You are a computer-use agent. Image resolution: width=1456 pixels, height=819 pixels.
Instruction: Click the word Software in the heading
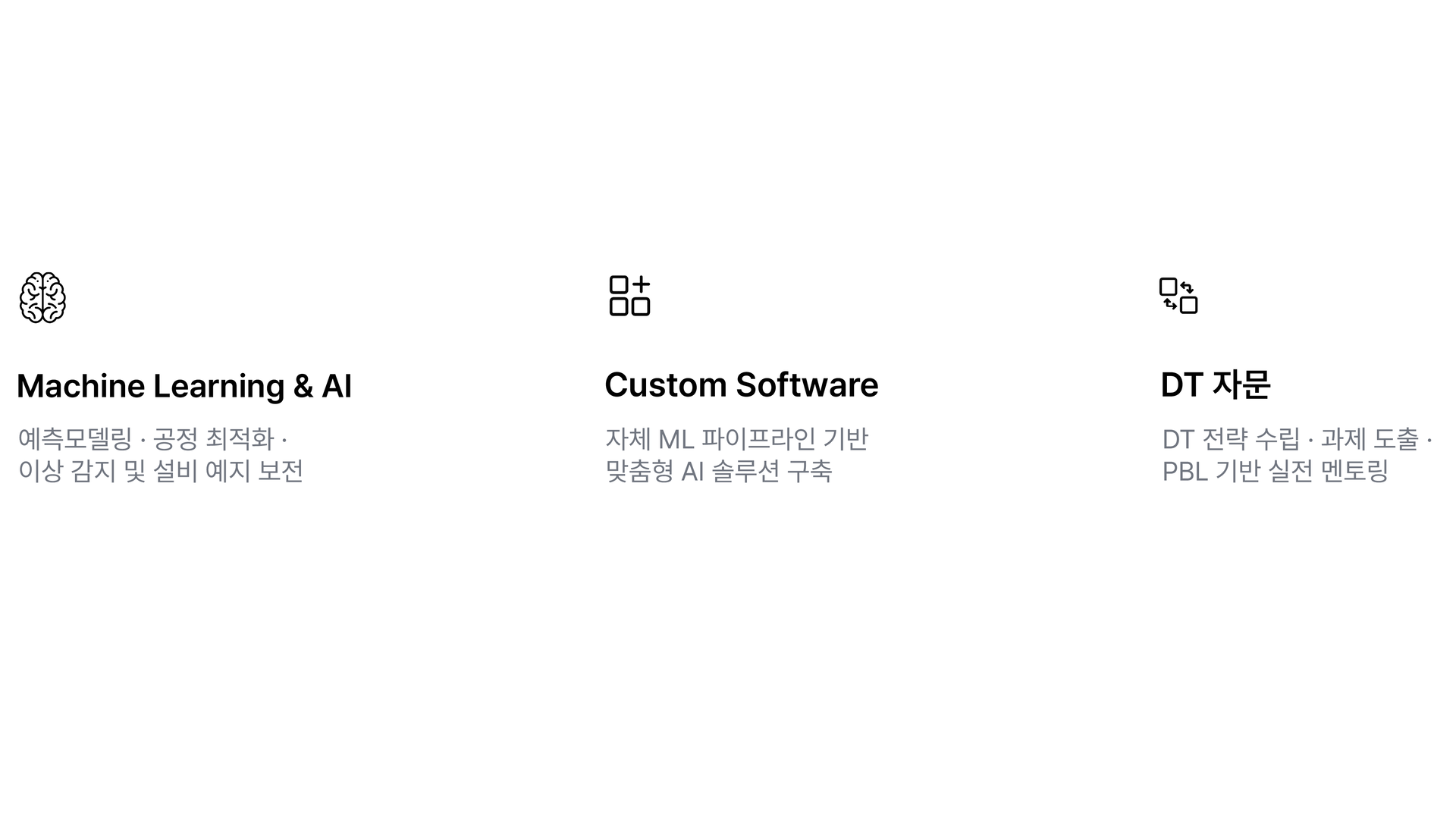[807, 384]
